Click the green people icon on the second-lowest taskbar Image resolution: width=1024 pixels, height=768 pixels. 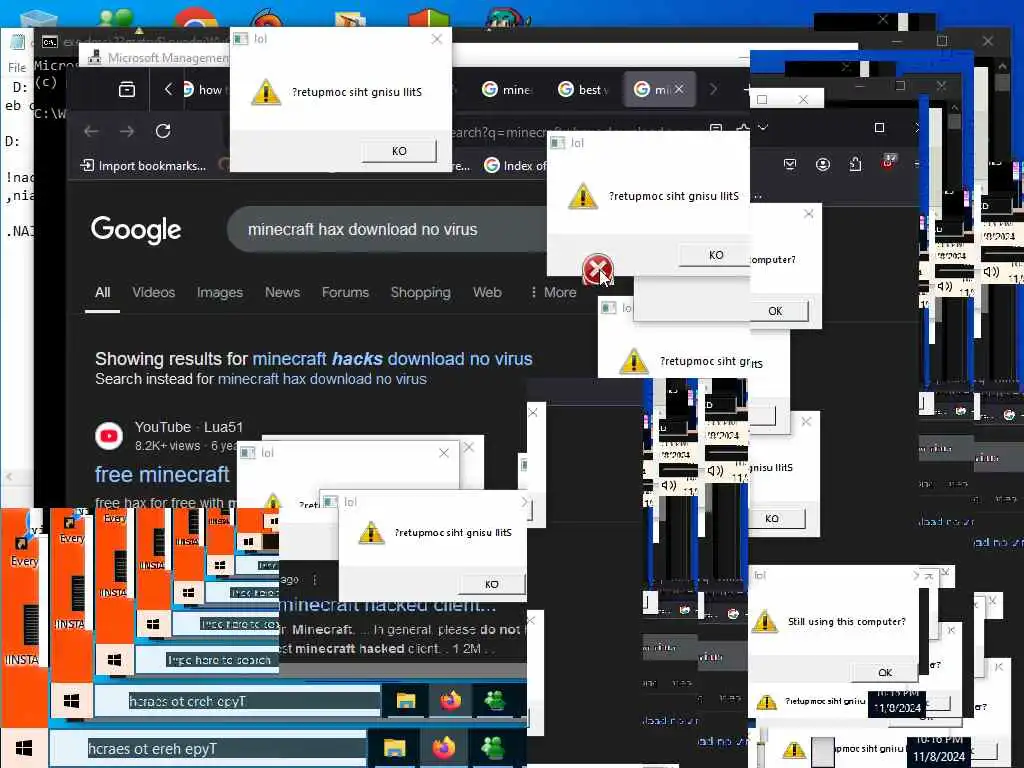[494, 701]
